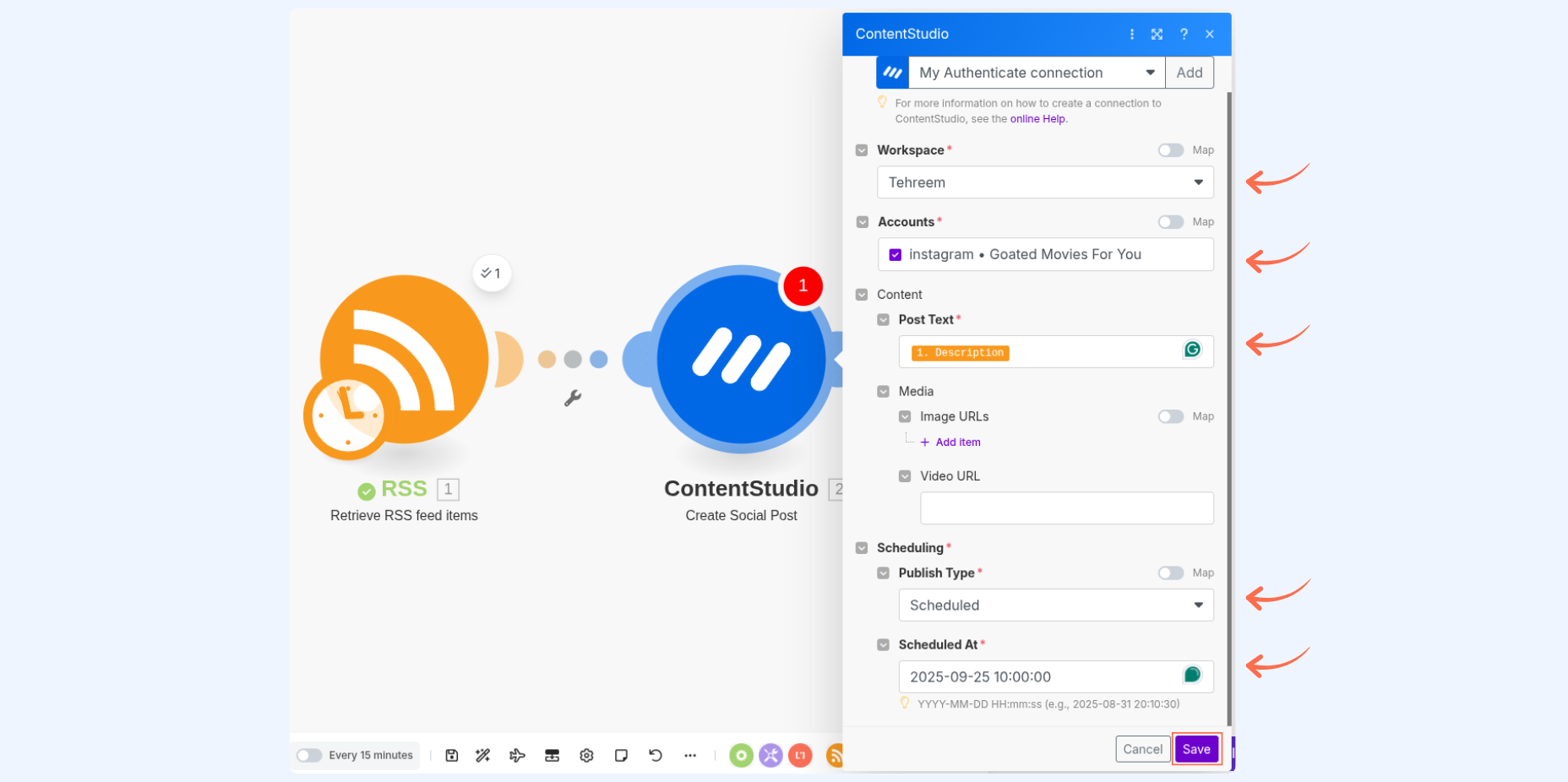Screen dimensions: 1568x782
Task: Click the purple Save button
Action: coord(1196,749)
